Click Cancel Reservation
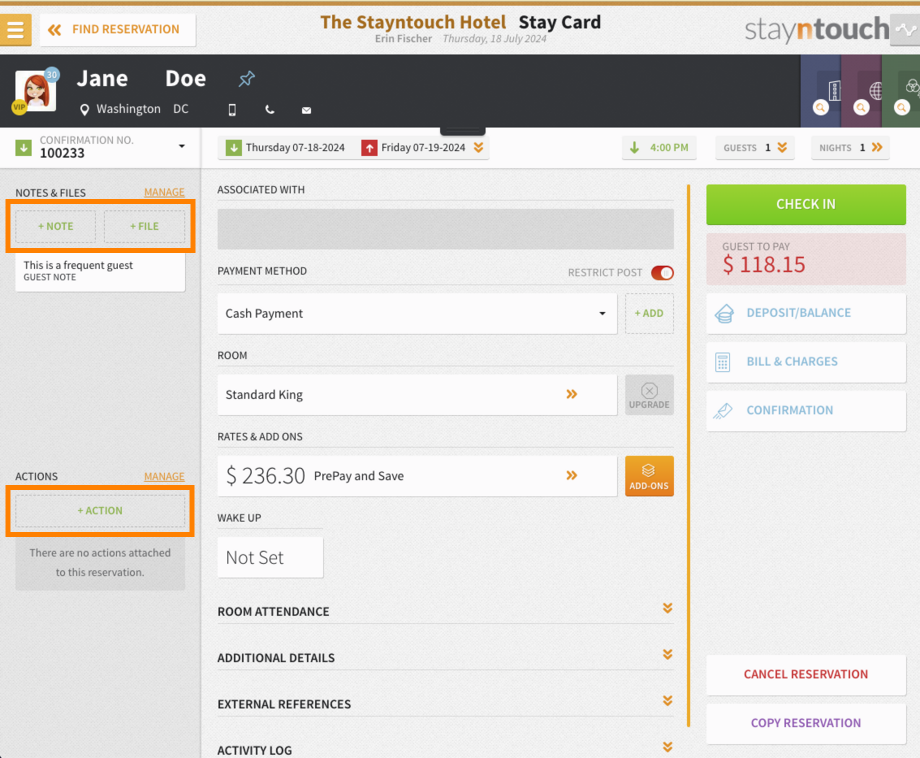 click(806, 675)
